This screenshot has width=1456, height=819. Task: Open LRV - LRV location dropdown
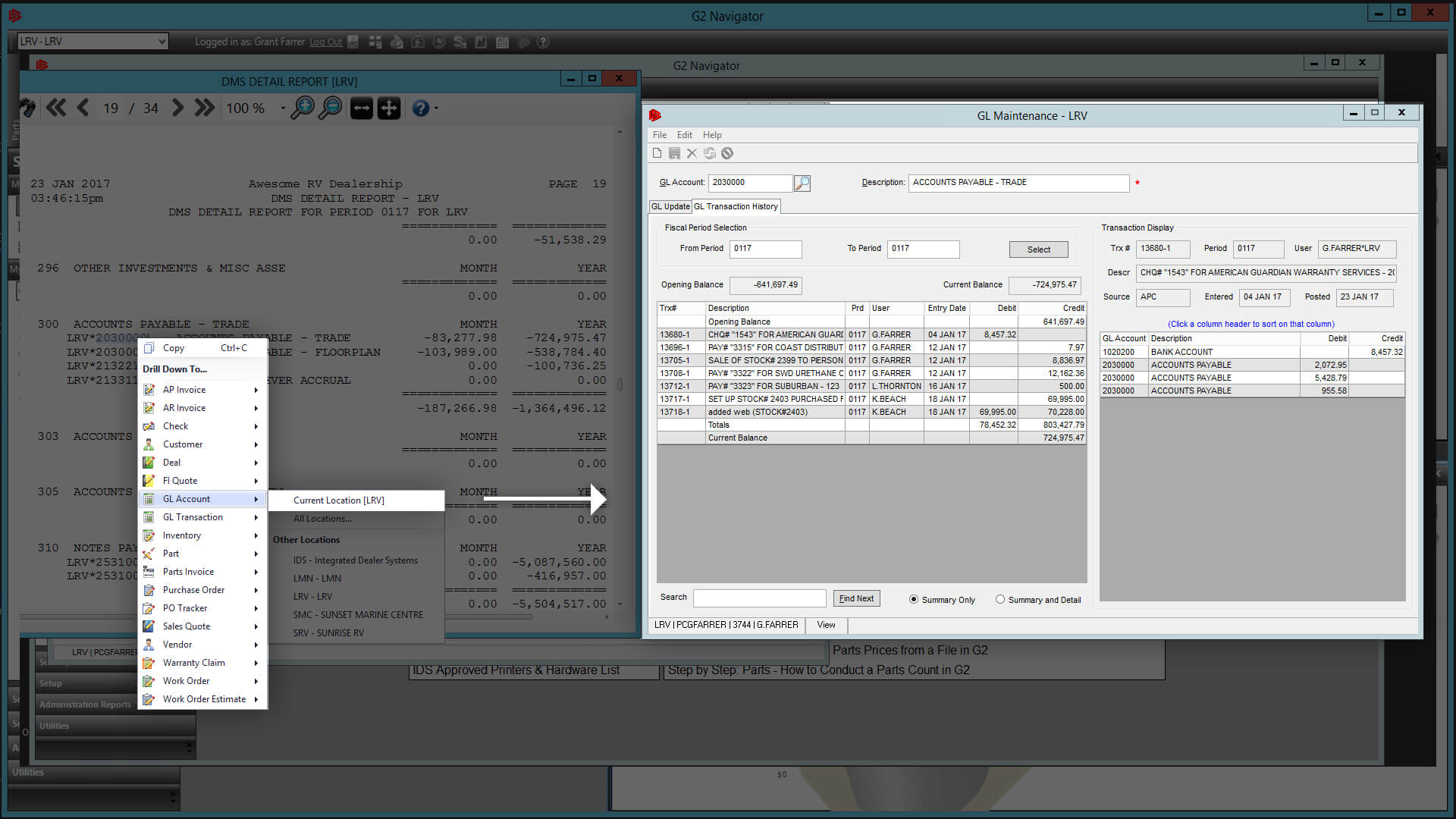(93, 42)
